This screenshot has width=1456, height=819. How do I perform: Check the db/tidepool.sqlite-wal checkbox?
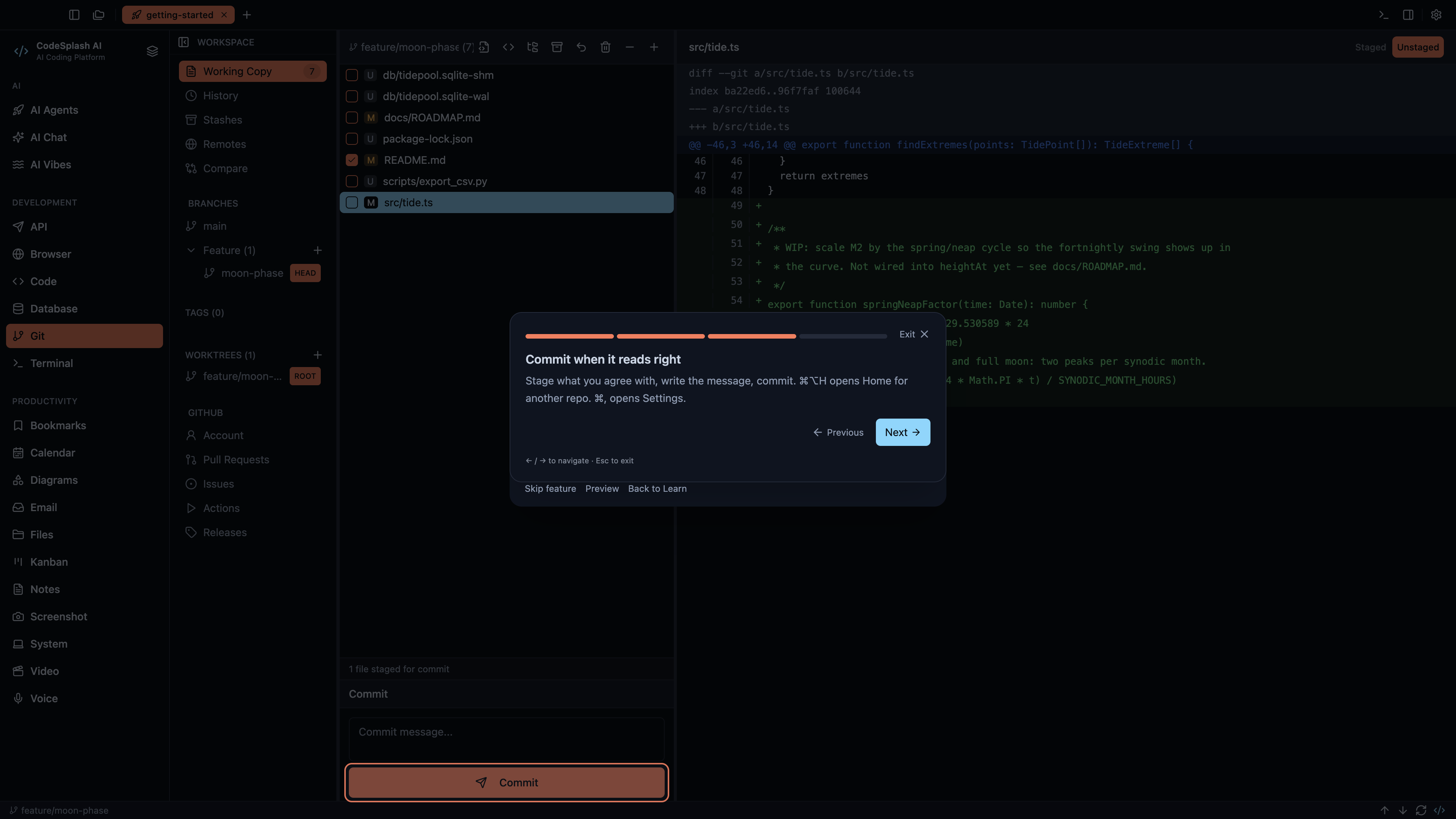[351, 96]
